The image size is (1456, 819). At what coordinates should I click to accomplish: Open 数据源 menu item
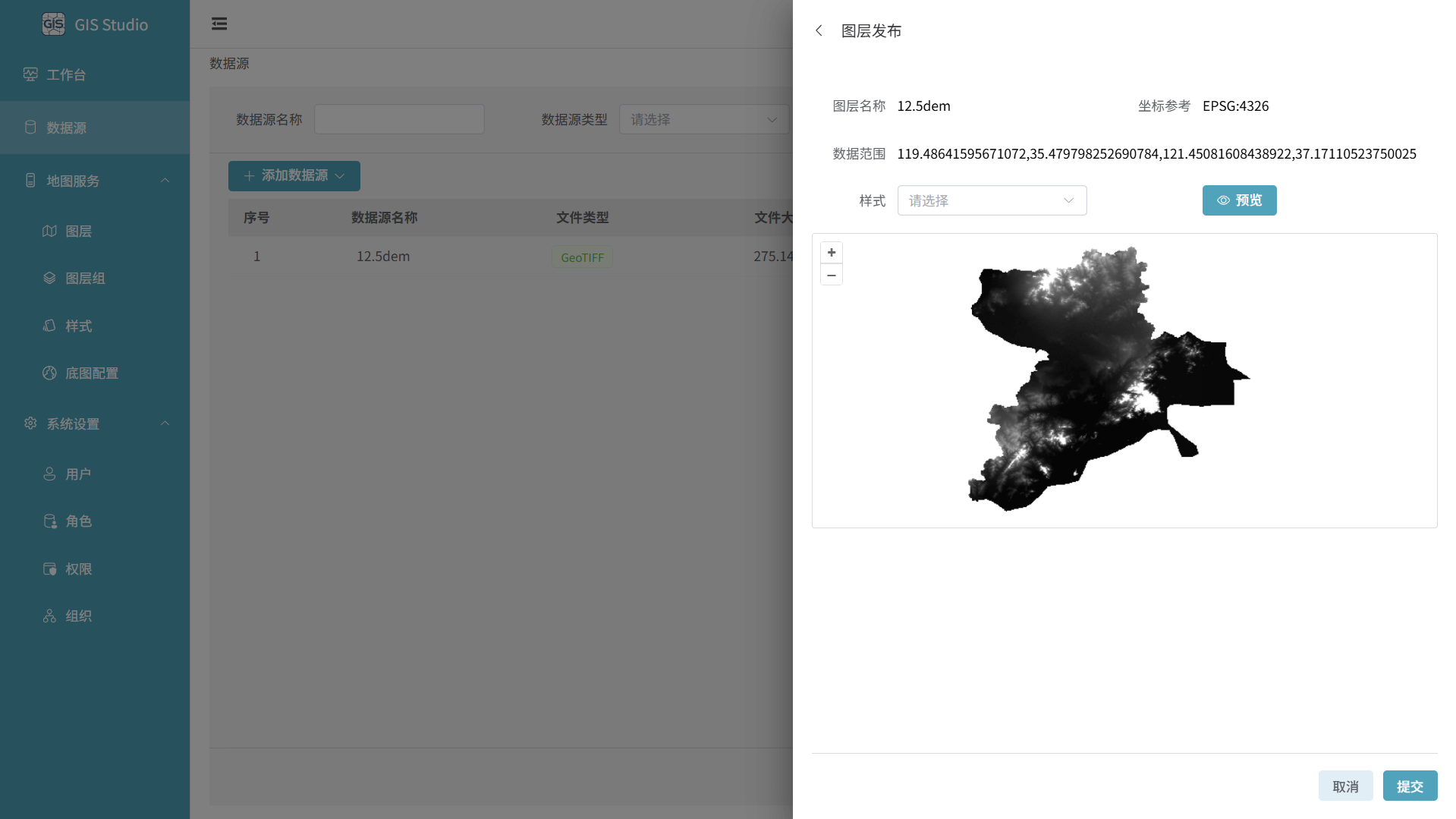[95, 128]
